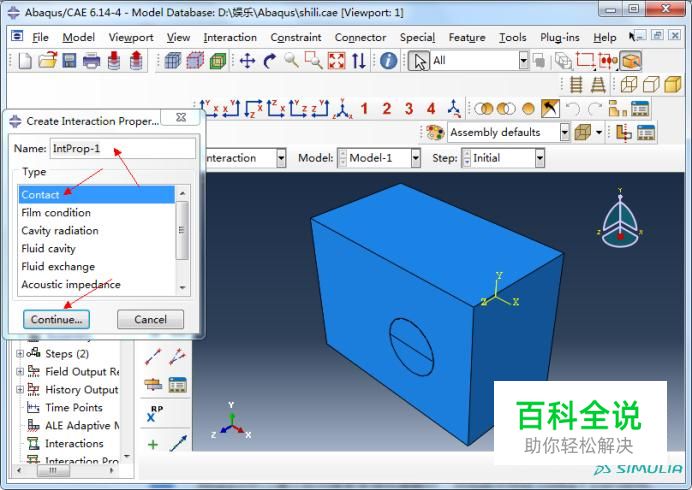692x490 pixels.
Task: Click the view triad compass
Action: (620, 219)
